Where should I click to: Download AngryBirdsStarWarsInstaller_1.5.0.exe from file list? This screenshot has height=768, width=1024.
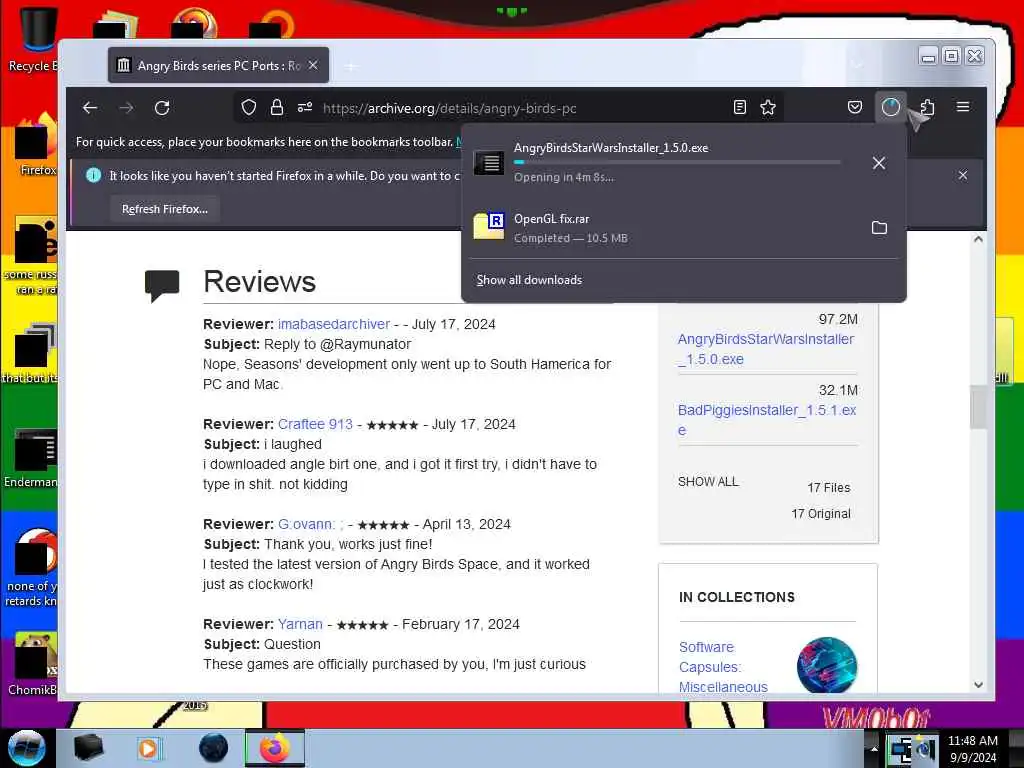(x=765, y=349)
